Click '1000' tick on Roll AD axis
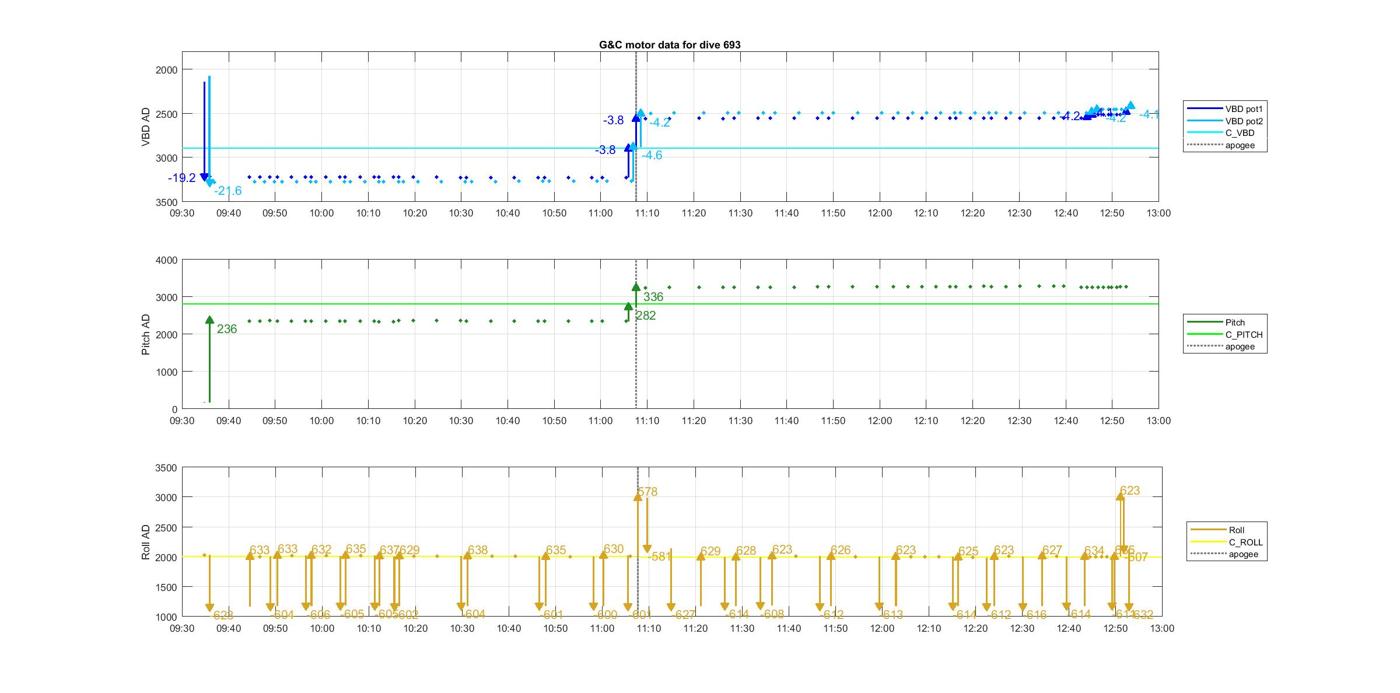The height and width of the screenshot is (693, 1400). click(166, 617)
